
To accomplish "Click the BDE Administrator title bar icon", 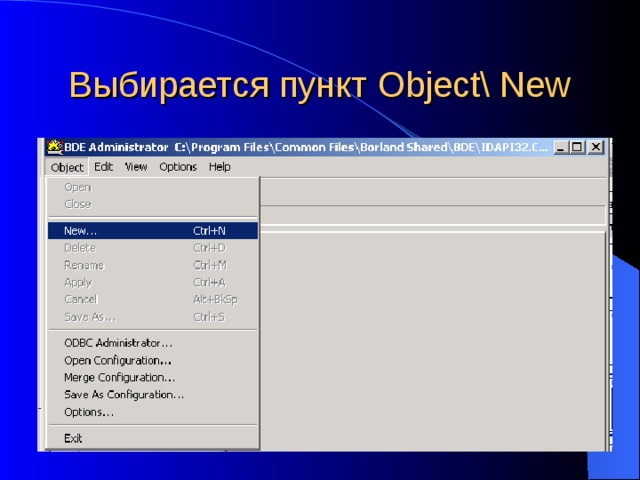I will [55, 147].
